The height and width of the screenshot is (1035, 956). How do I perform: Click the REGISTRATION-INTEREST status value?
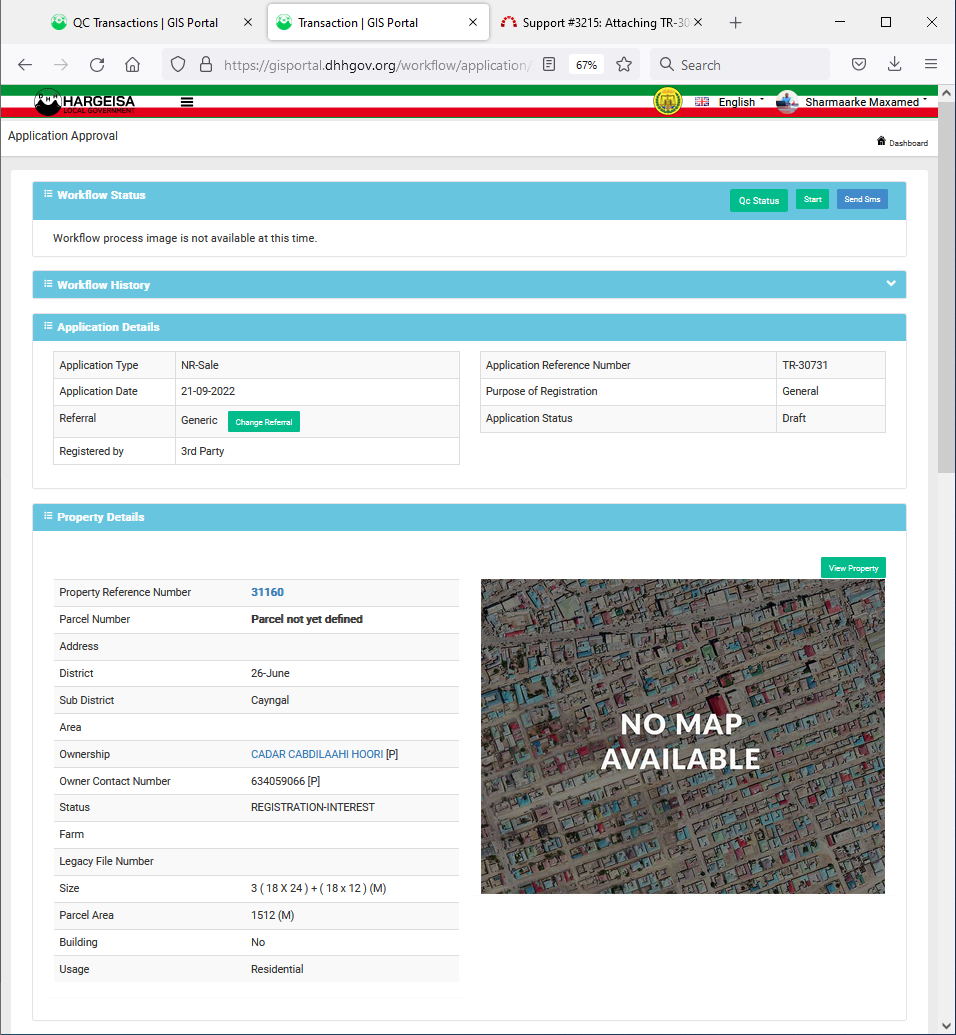coord(313,808)
